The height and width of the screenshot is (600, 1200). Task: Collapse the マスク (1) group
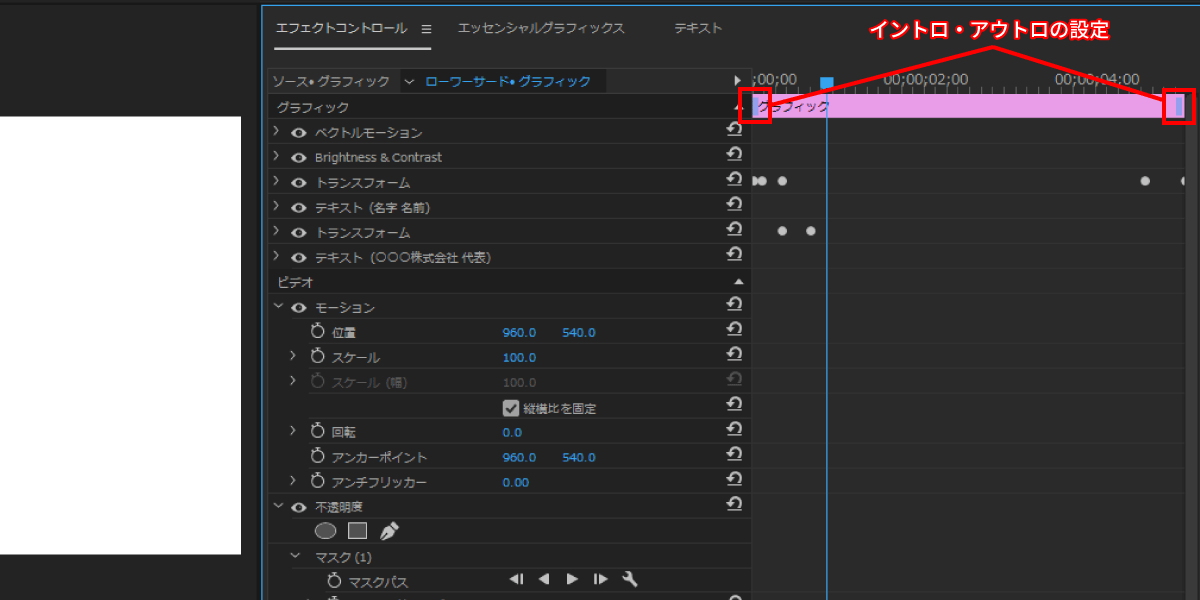(x=295, y=556)
